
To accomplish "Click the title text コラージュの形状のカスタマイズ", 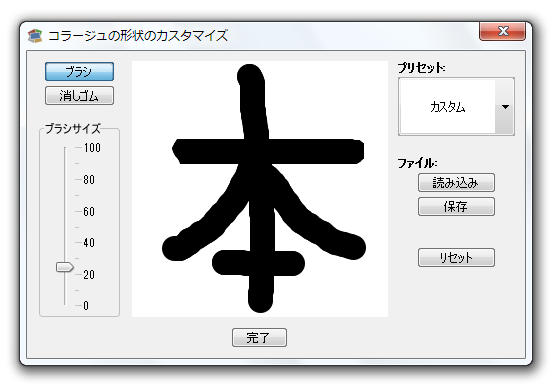I will (x=138, y=35).
